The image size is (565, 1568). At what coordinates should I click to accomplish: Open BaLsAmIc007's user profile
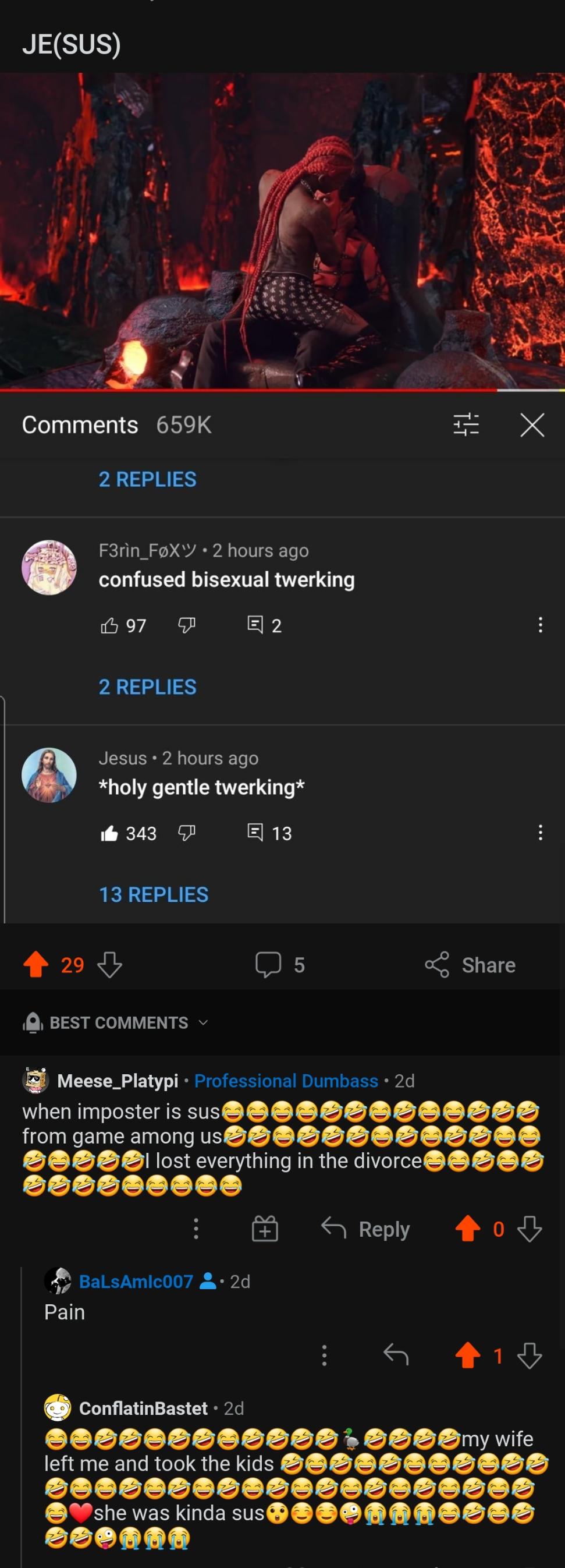[x=136, y=1282]
